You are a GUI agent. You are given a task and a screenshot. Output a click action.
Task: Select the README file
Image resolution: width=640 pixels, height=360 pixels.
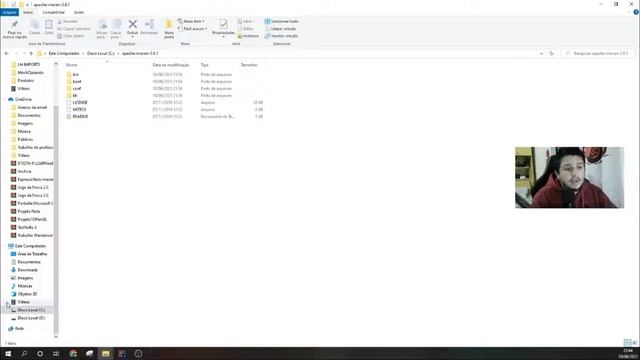[80, 116]
